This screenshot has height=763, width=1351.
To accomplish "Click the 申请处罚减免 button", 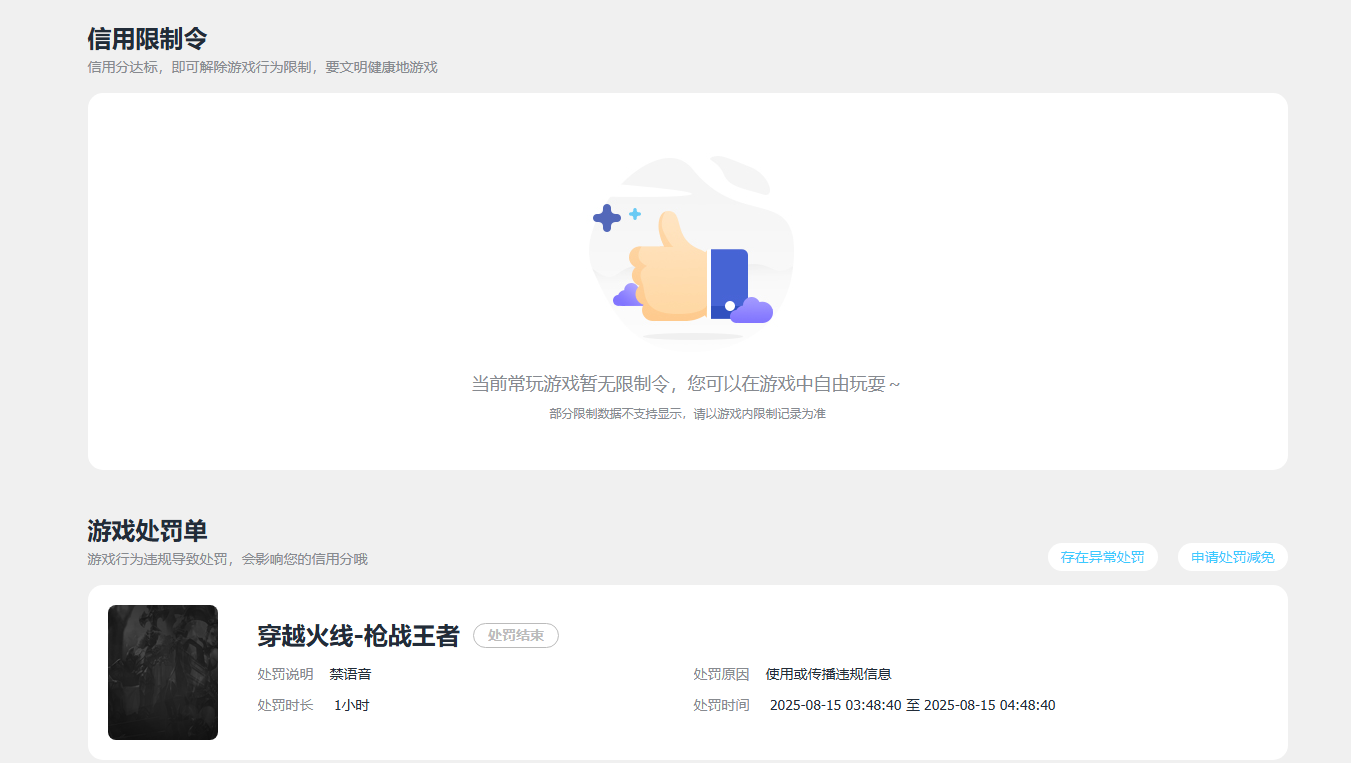I will [x=1232, y=557].
